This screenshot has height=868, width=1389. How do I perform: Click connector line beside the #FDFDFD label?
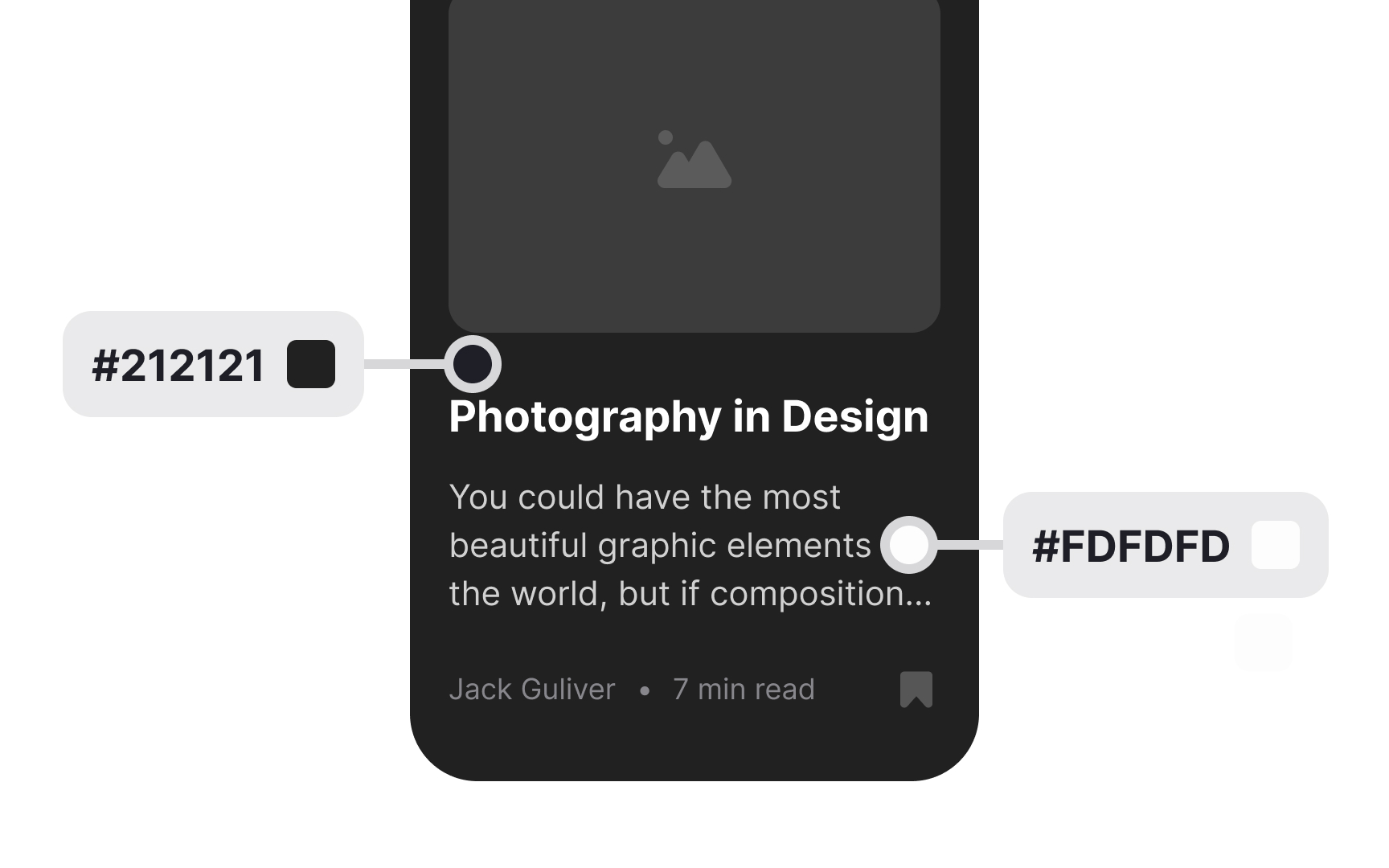970,545
